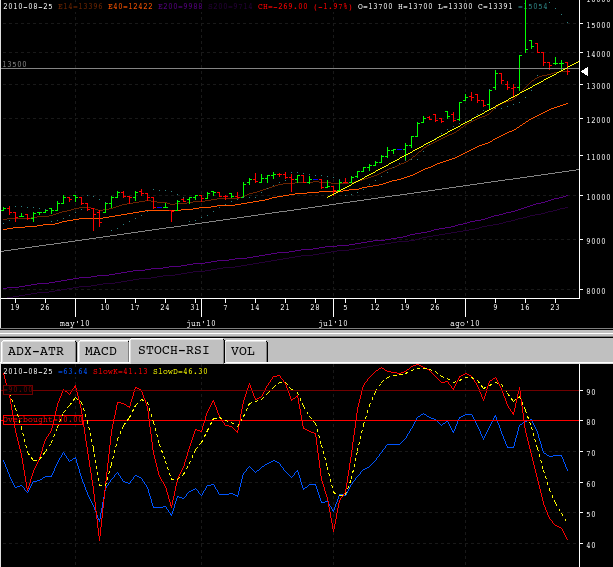The height and width of the screenshot is (567, 613).
Task: Select the STOCH-RSI tab
Action: coord(175,351)
